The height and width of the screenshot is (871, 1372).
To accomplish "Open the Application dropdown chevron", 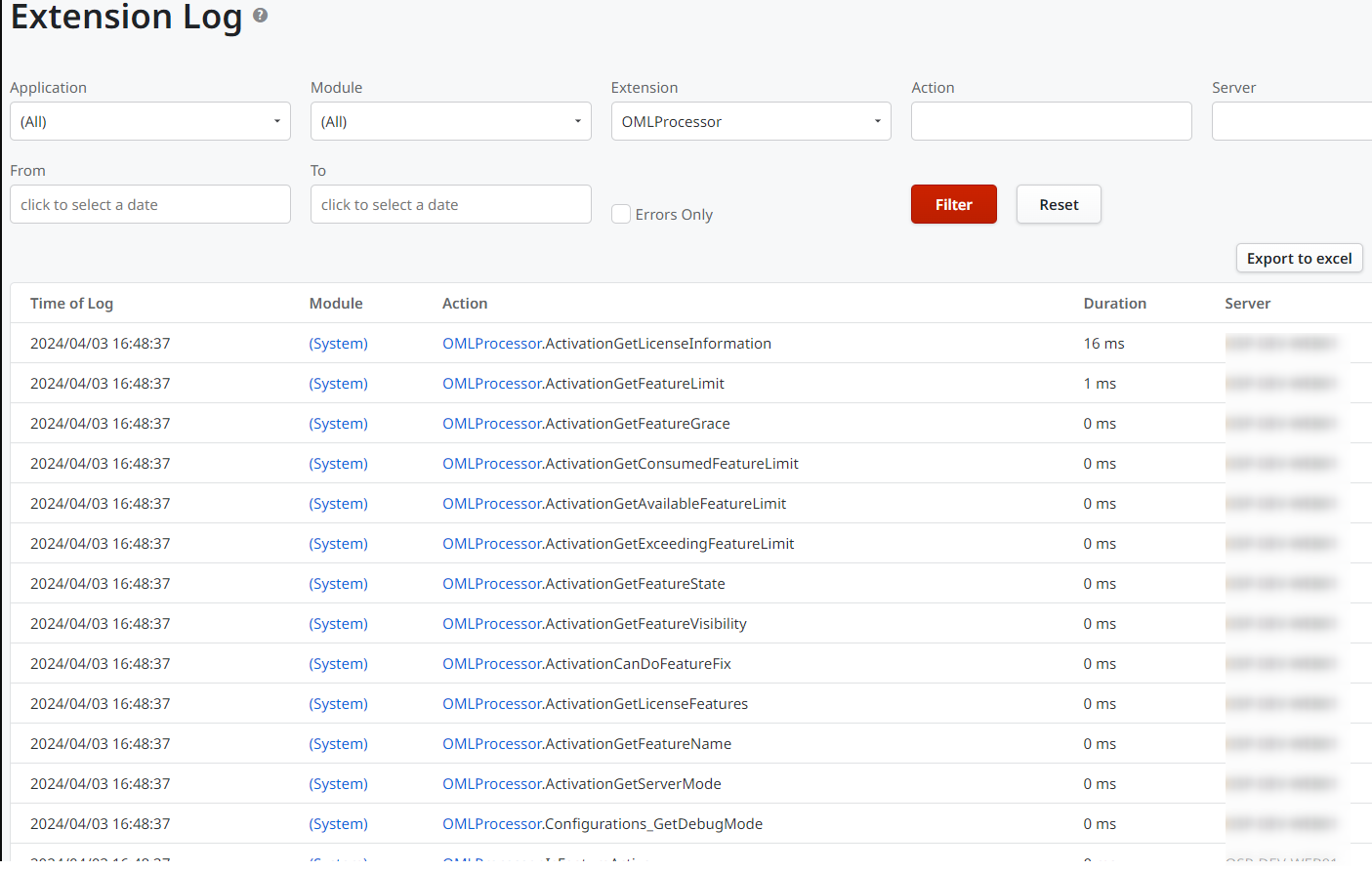I will (x=276, y=120).
